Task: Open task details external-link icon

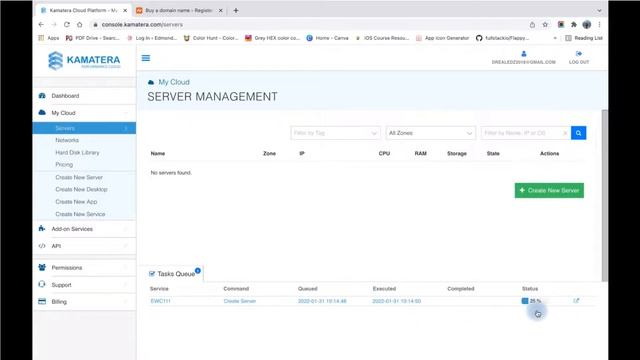Action: [576, 301]
